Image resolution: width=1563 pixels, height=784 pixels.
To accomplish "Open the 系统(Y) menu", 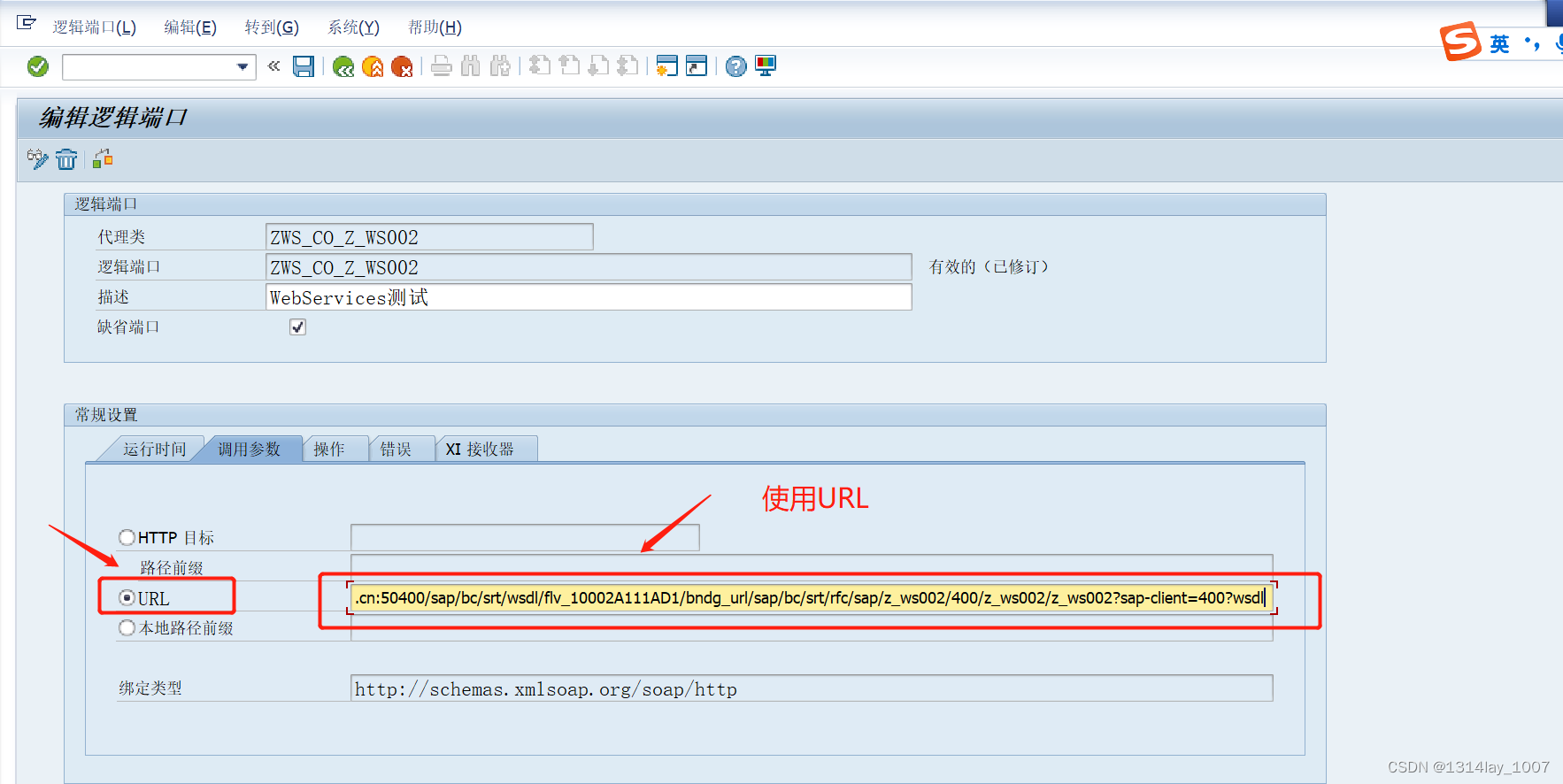I will tap(353, 27).
